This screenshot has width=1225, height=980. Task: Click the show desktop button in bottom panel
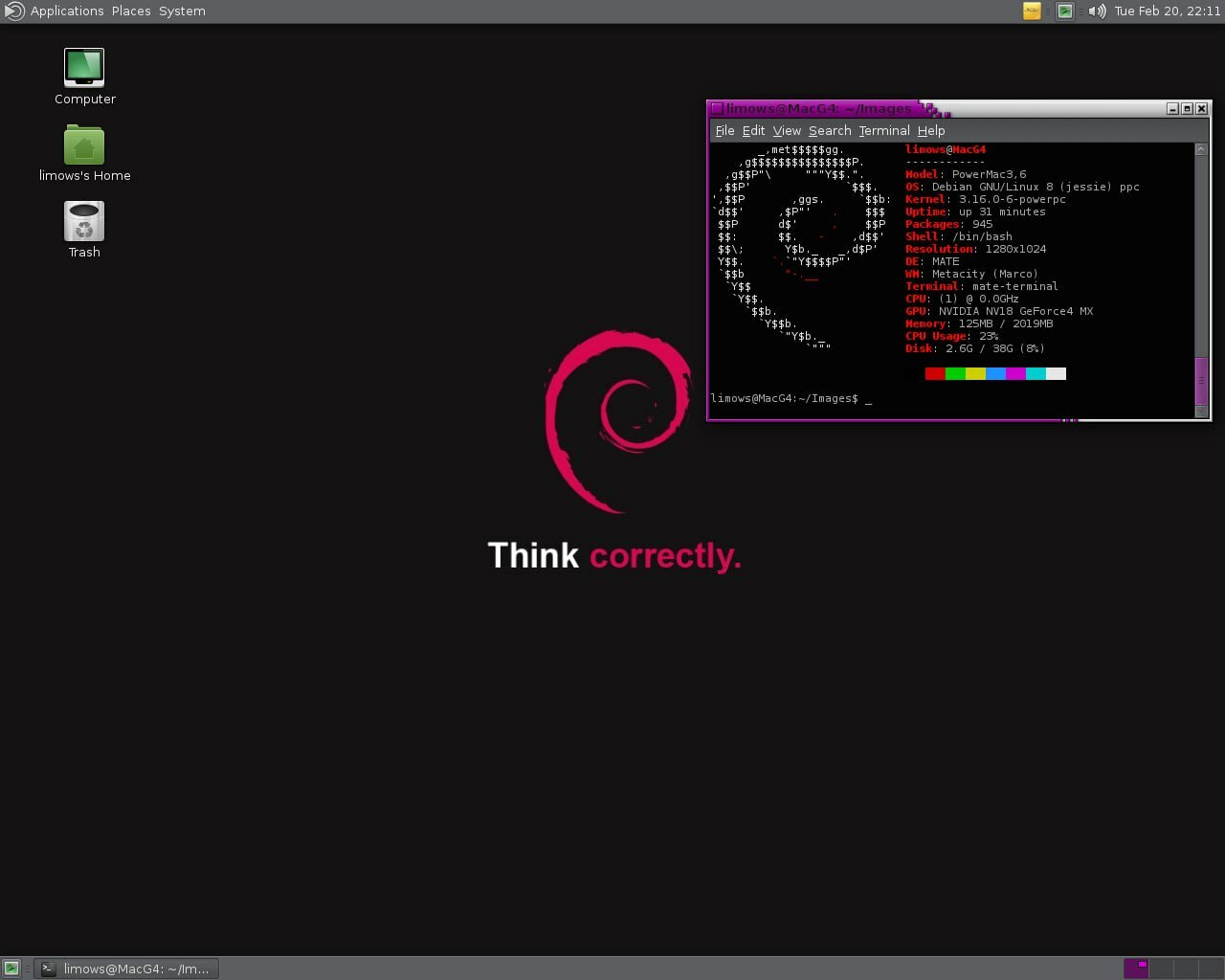coord(11,969)
